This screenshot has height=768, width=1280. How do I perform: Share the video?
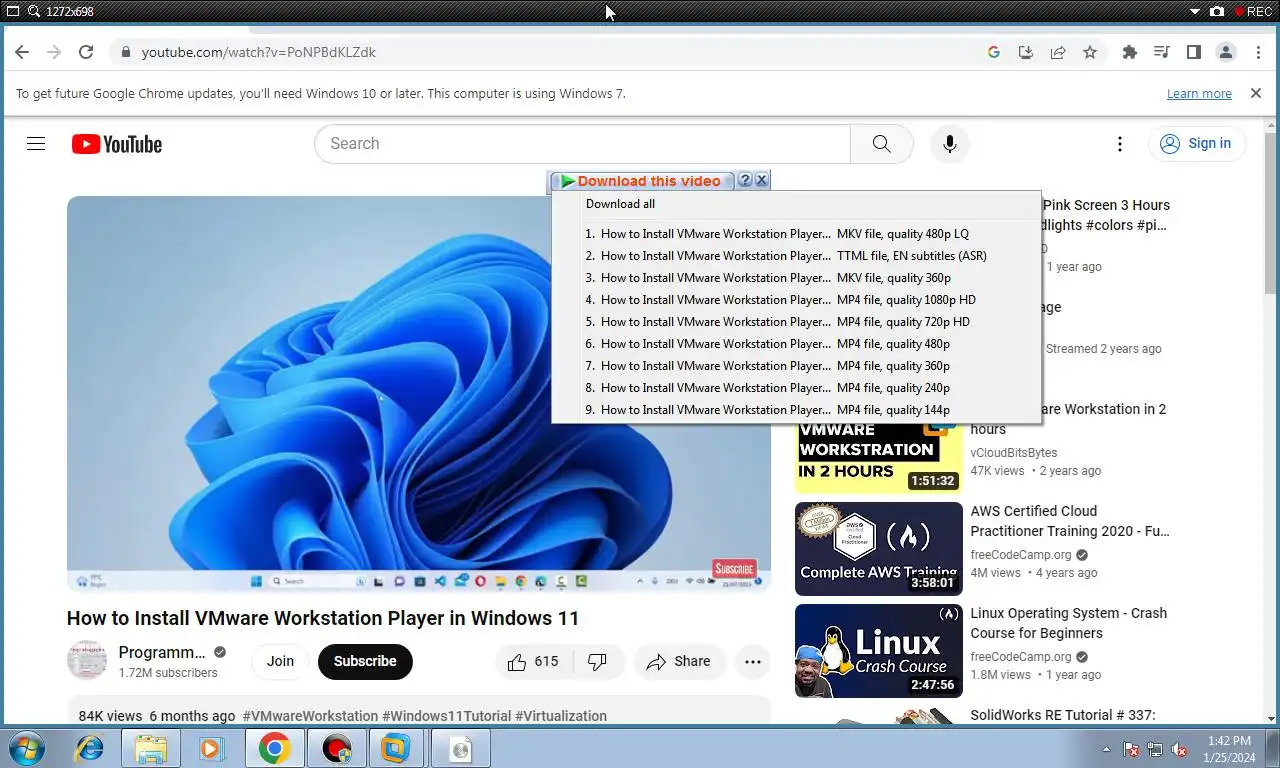tap(679, 661)
